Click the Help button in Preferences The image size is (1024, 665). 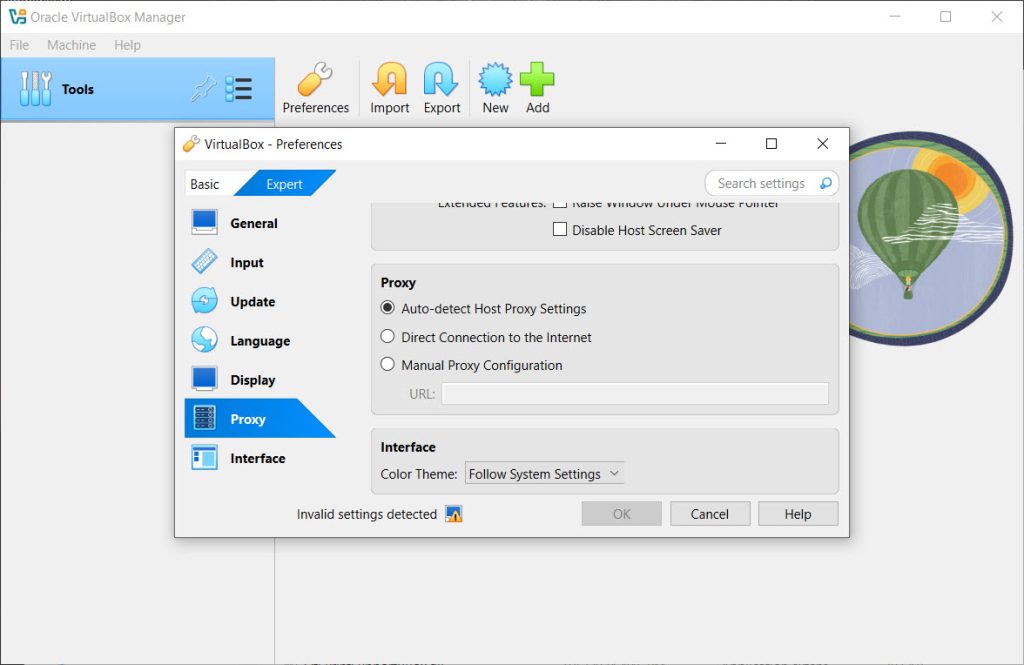click(x=798, y=514)
